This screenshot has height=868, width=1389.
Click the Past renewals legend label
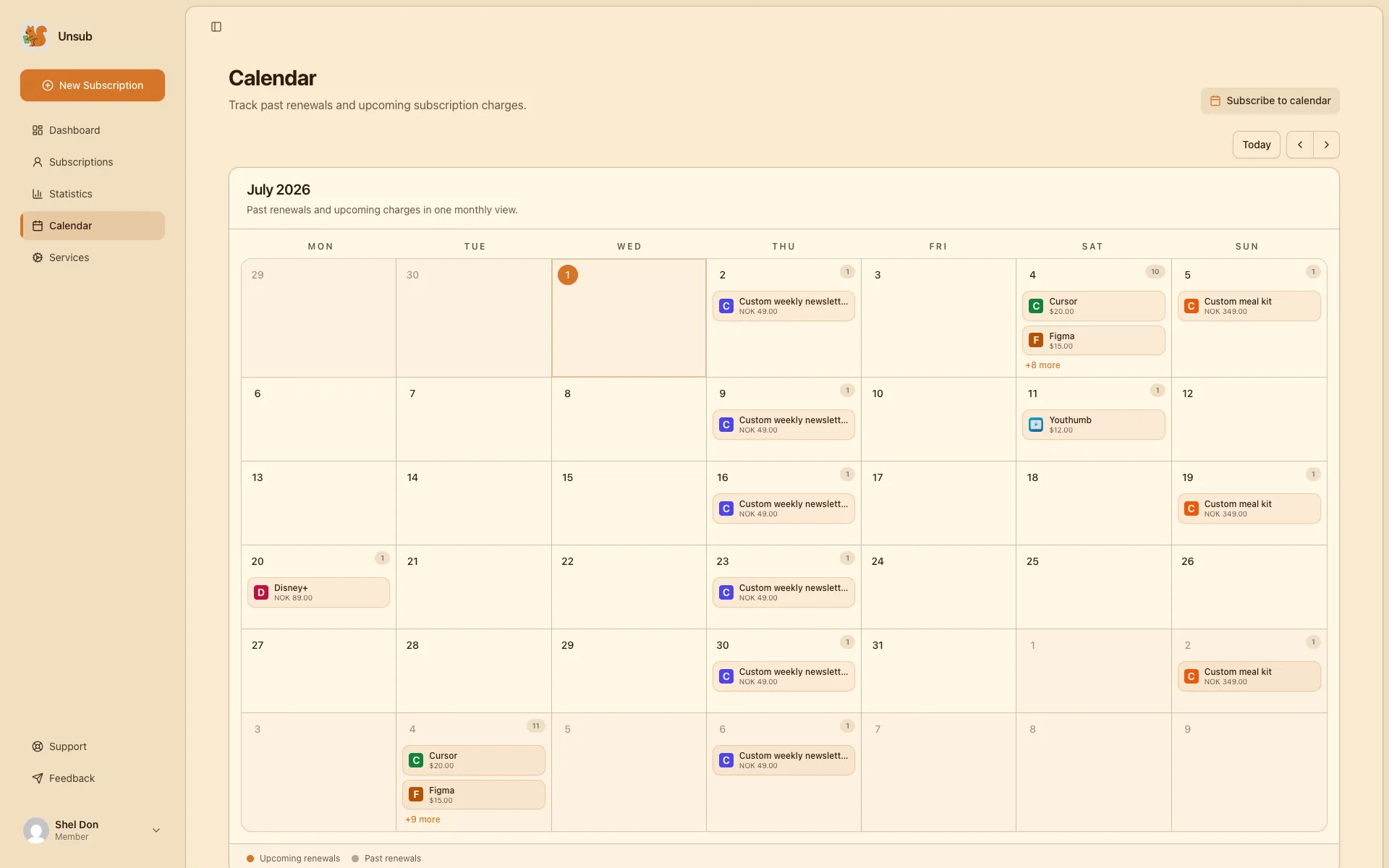pyautogui.click(x=393, y=859)
